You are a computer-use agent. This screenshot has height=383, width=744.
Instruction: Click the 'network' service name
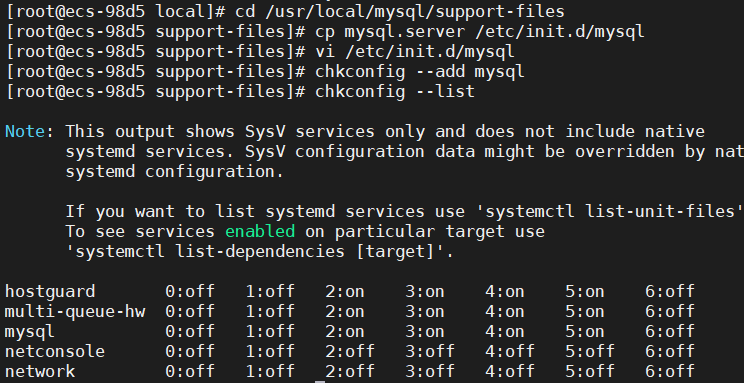(x=40, y=371)
